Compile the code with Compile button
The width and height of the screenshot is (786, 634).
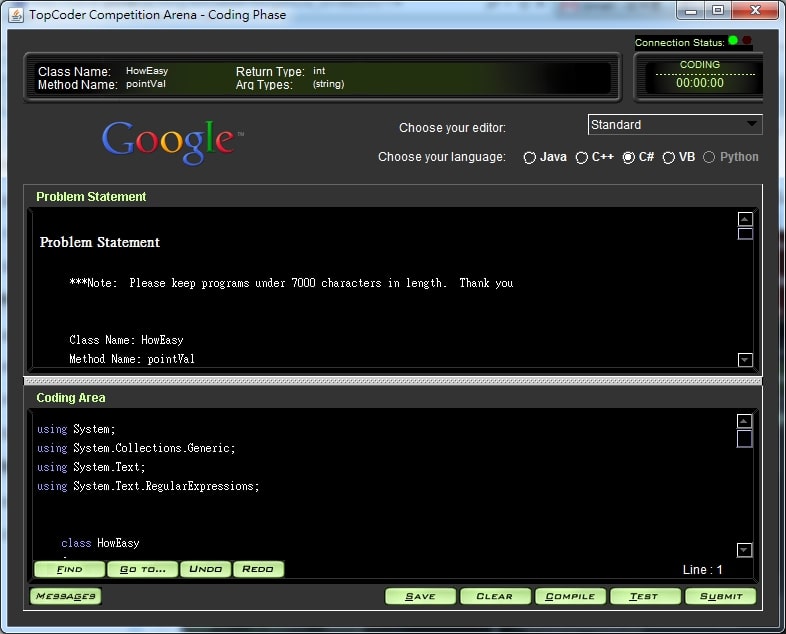570,596
